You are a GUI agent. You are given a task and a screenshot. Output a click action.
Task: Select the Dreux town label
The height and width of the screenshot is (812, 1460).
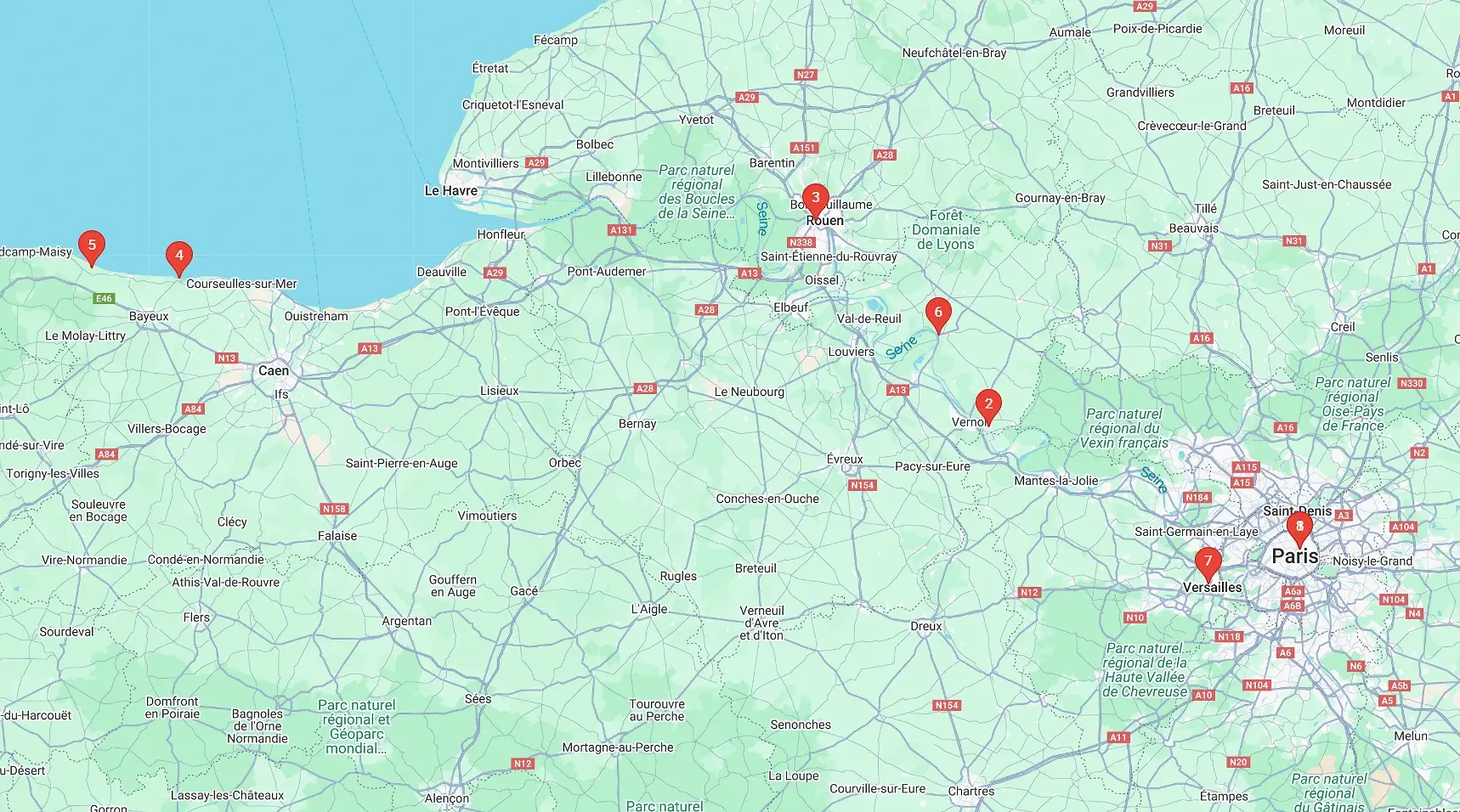926,627
